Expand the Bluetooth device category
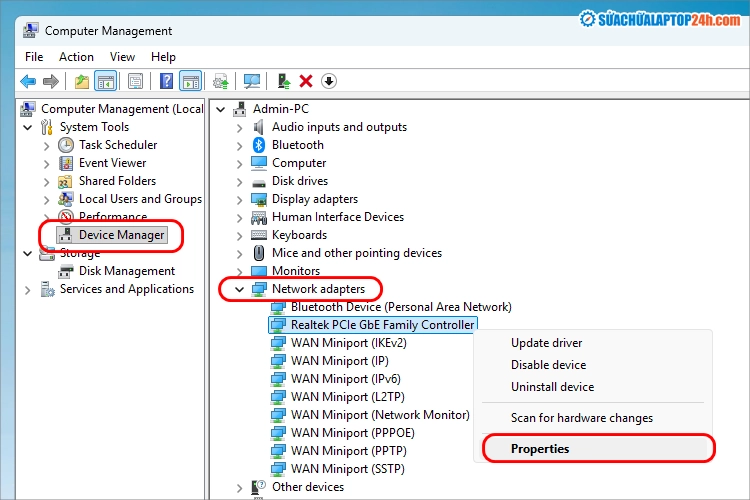The width and height of the screenshot is (750, 500). [x=239, y=145]
